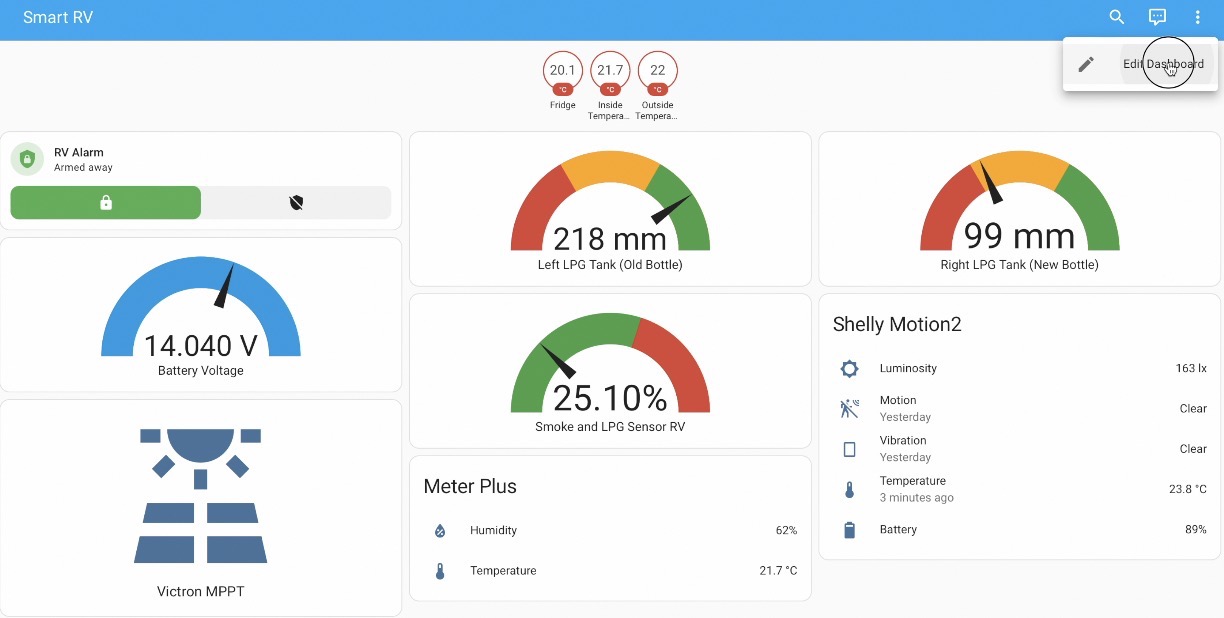Viewport: 1224px width, 618px height.
Task: Click the Shelly Motion2 card title
Action: pyautogui.click(x=897, y=324)
